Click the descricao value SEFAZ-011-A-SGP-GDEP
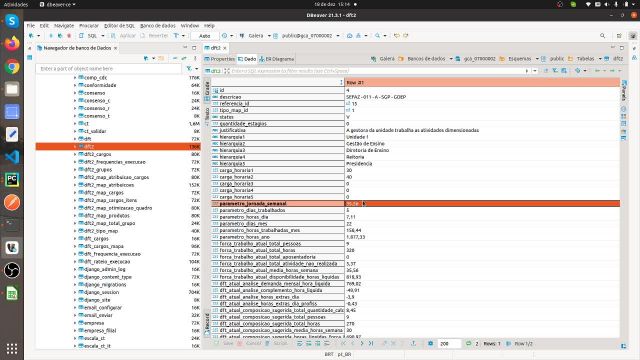Screen dimensions: 640x360 pyautogui.click(x=376, y=97)
